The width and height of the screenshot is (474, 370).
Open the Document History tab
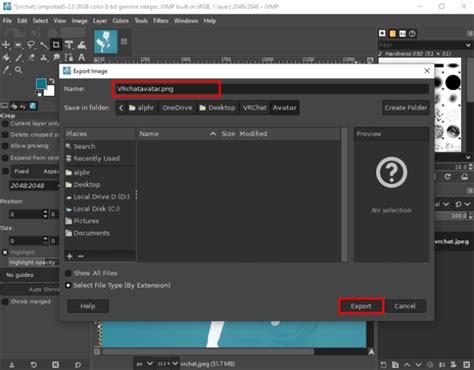[x=412, y=33]
